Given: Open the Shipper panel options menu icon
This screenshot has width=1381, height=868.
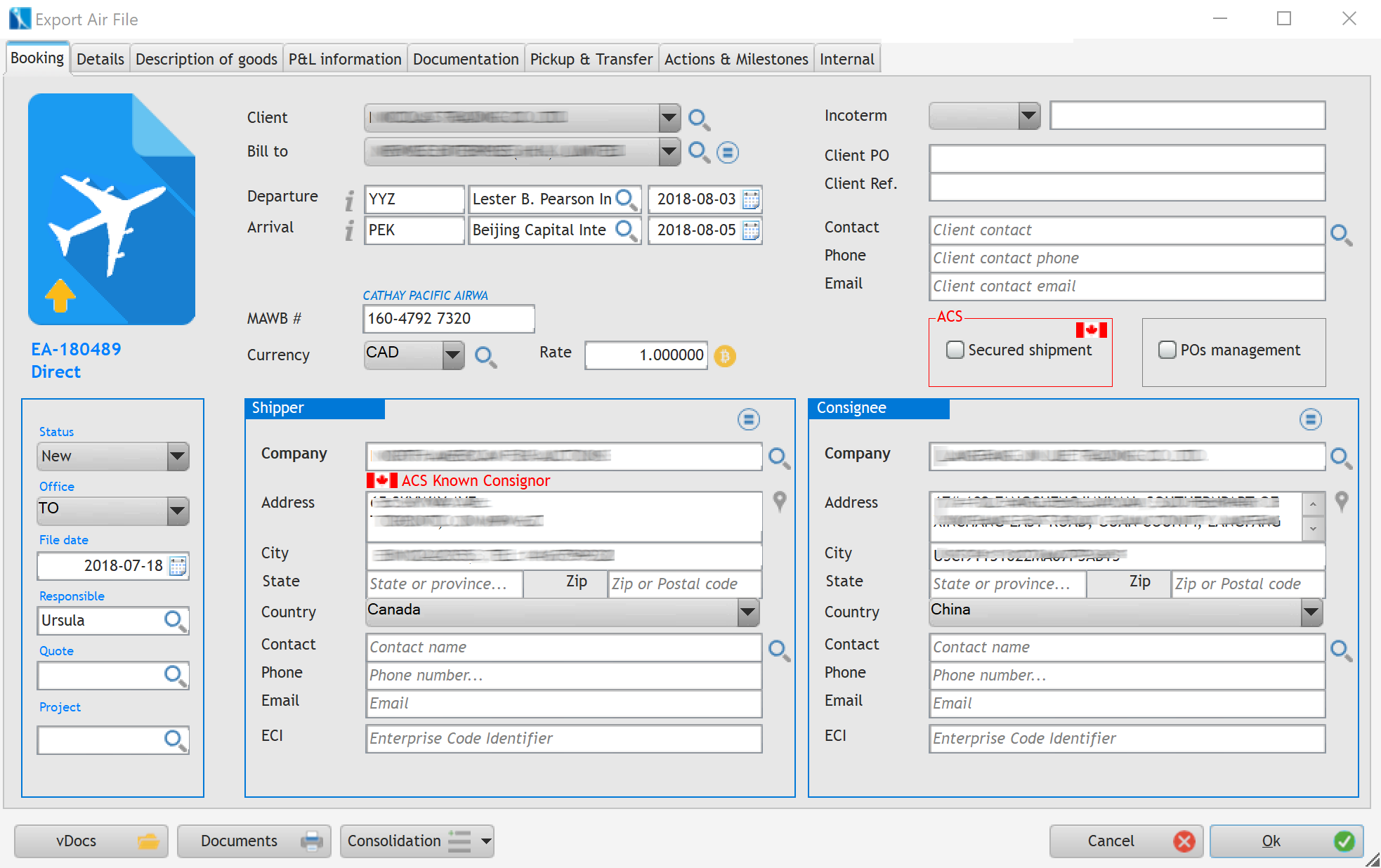Looking at the screenshot, I should click(749, 420).
